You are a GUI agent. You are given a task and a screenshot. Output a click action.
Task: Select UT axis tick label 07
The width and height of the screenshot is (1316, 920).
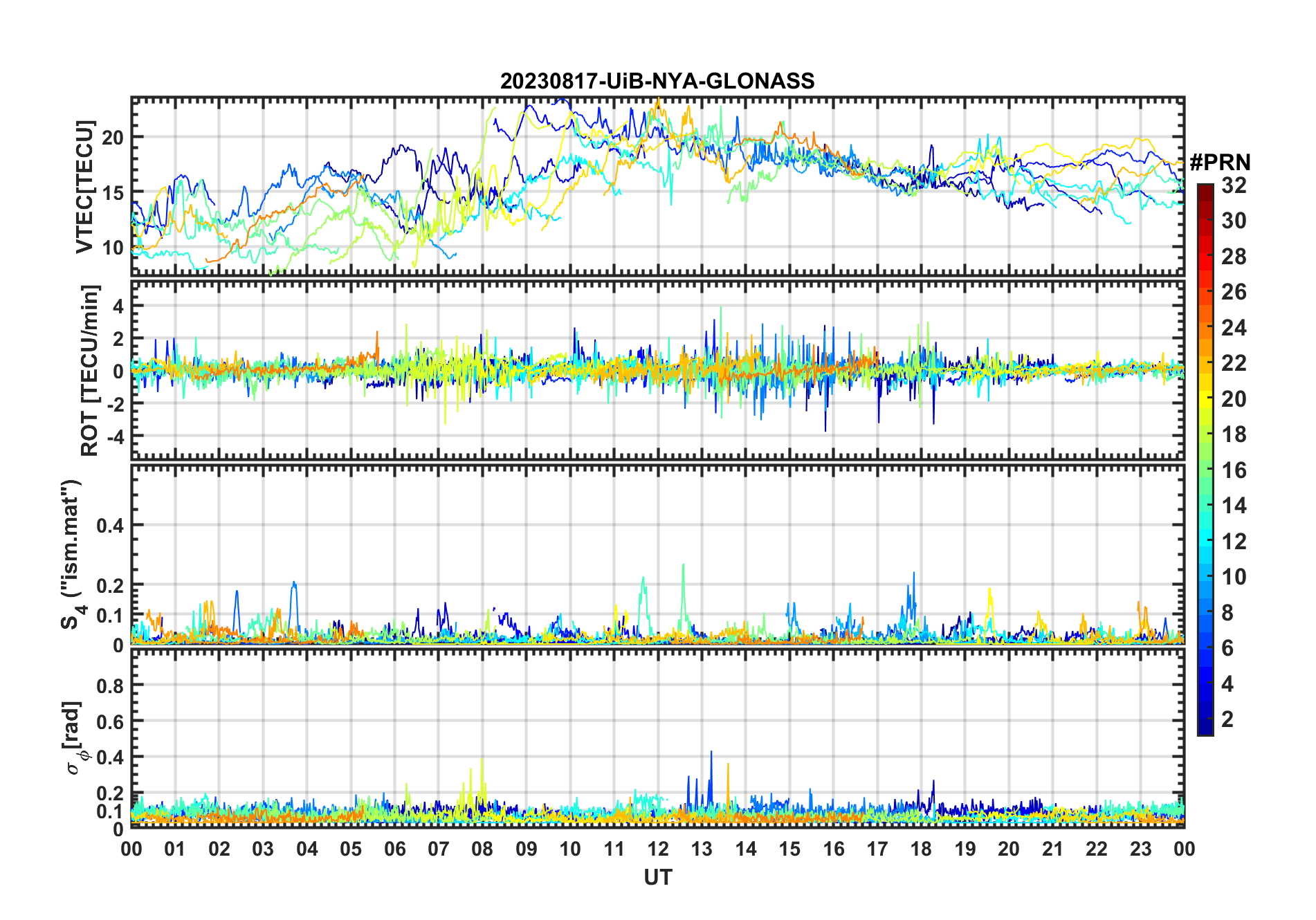click(x=439, y=849)
